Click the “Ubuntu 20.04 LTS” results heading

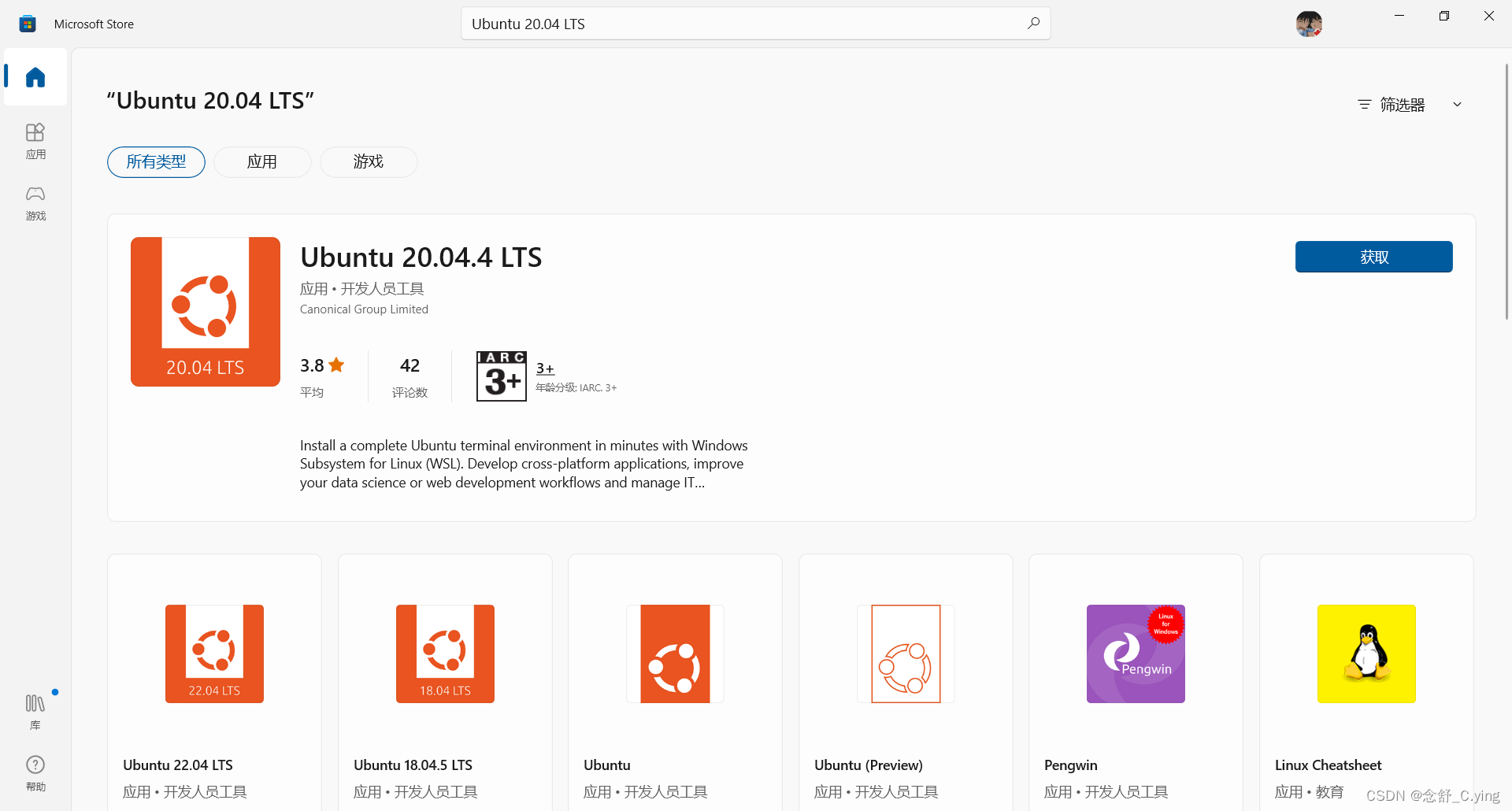click(x=210, y=101)
